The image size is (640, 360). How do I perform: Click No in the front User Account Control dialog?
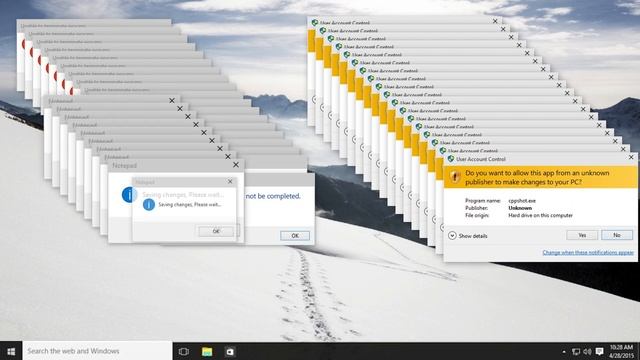click(x=617, y=235)
